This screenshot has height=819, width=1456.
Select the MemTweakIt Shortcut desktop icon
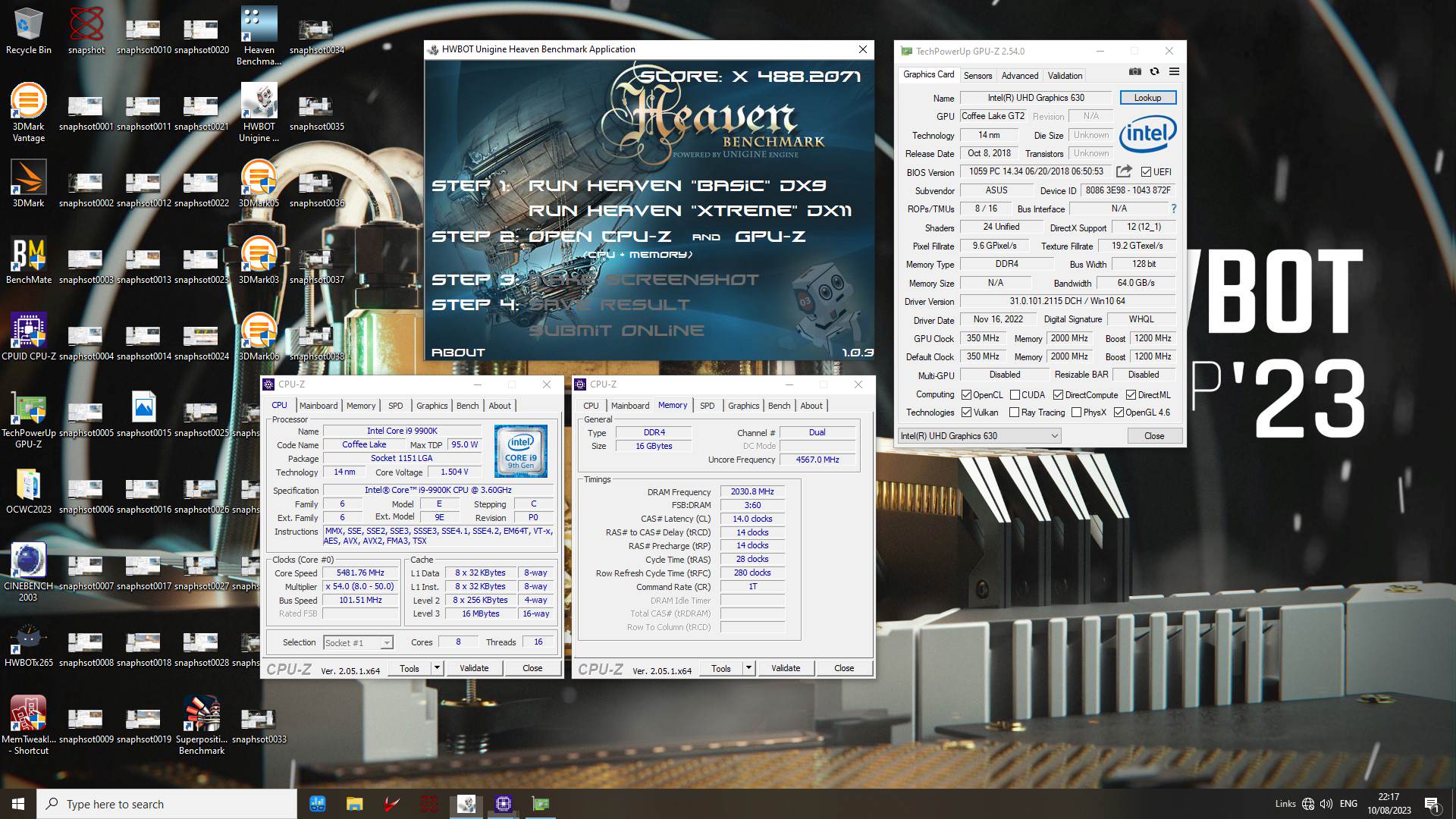coord(29,726)
